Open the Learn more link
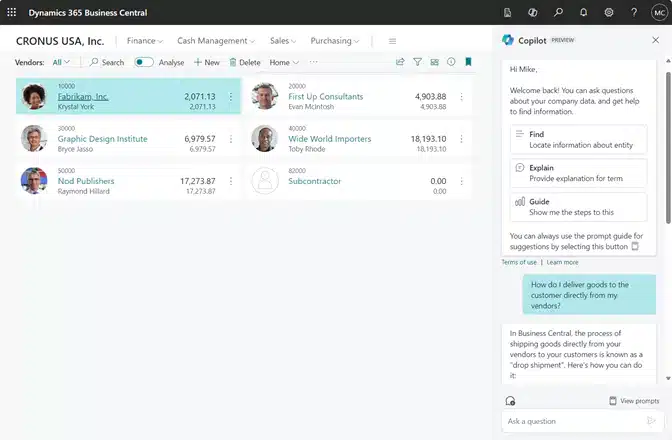 click(x=562, y=262)
